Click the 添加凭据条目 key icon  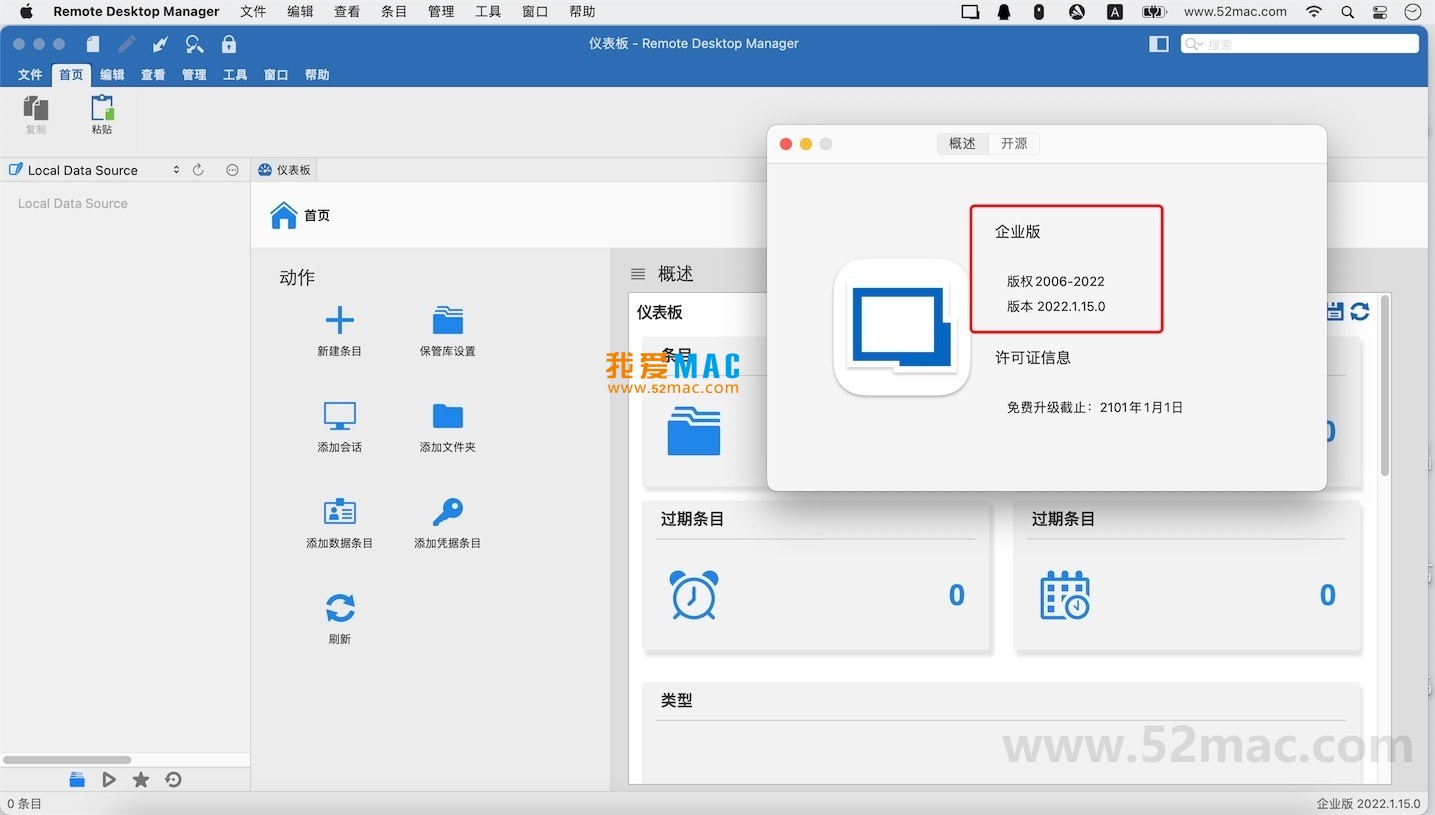(447, 512)
